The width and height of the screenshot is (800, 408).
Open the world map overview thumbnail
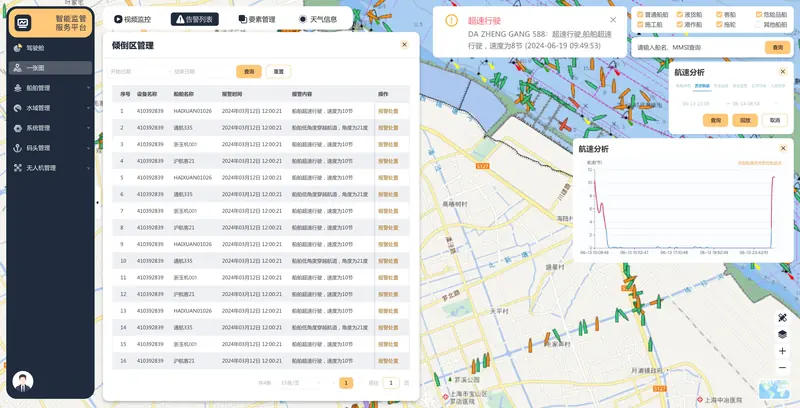pos(773,390)
